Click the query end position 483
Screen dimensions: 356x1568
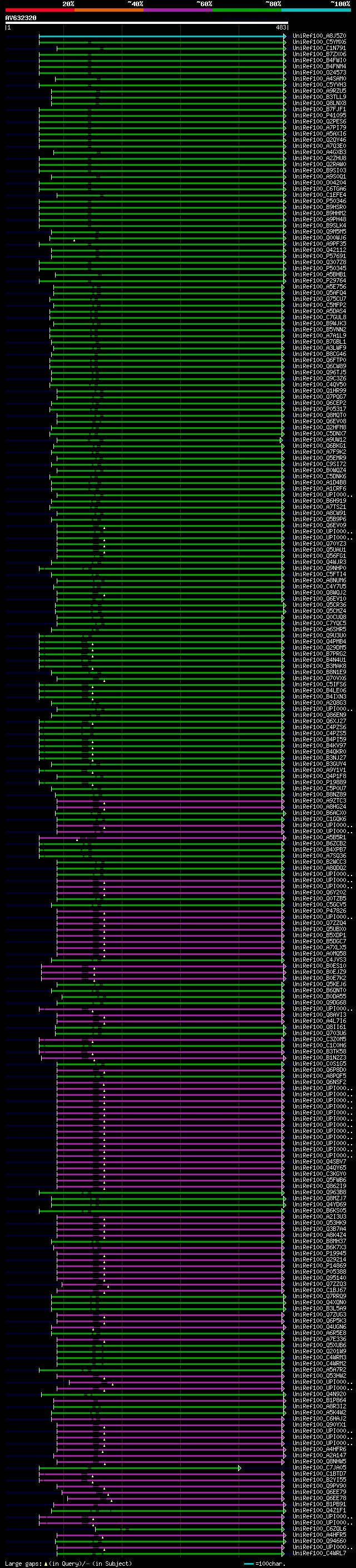pos(280,27)
